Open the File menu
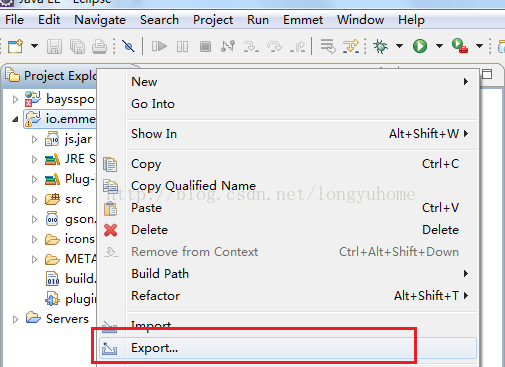The image size is (505, 367). [x=14, y=20]
